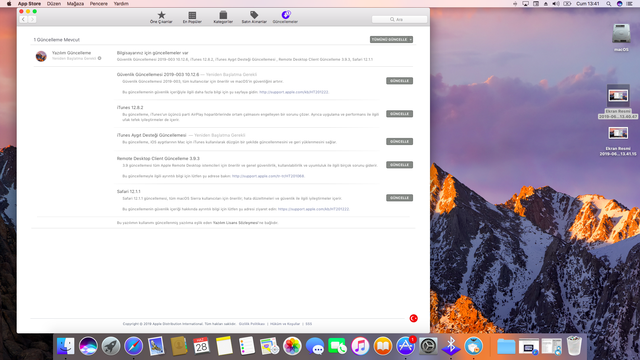
Task: Open the Yazılım Lisans Sözleşmesi link
Action: (x=236, y=223)
